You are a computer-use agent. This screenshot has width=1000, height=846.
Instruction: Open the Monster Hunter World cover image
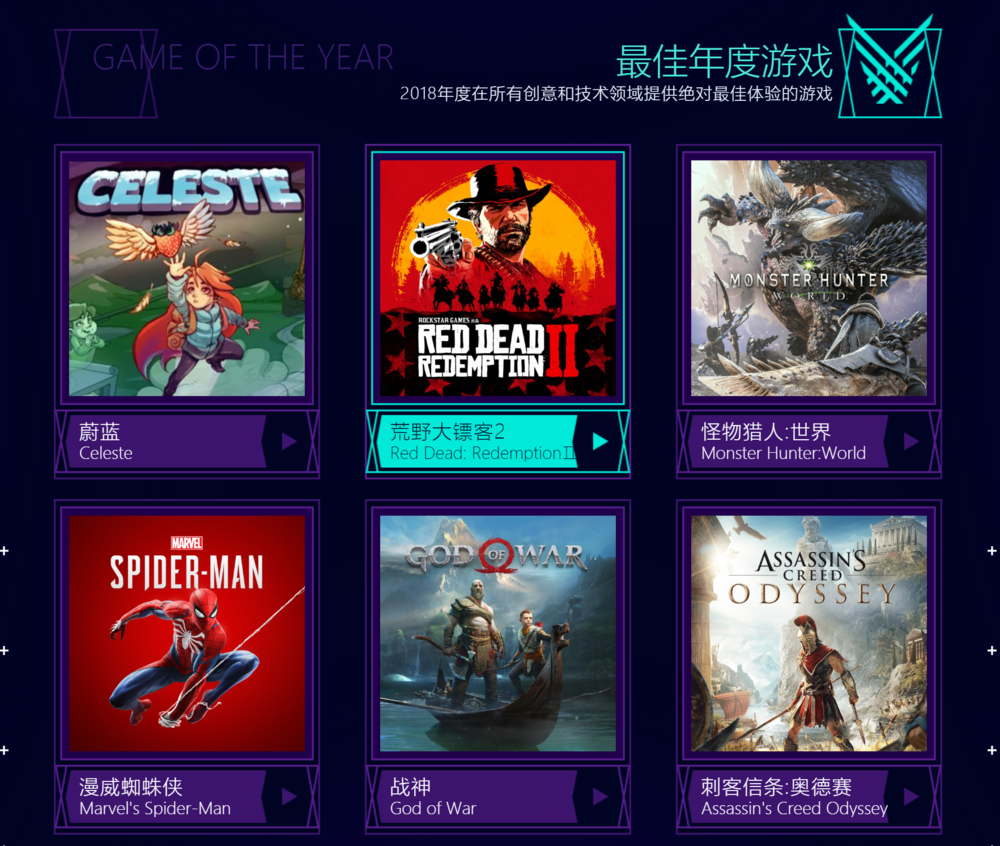tap(809, 278)
